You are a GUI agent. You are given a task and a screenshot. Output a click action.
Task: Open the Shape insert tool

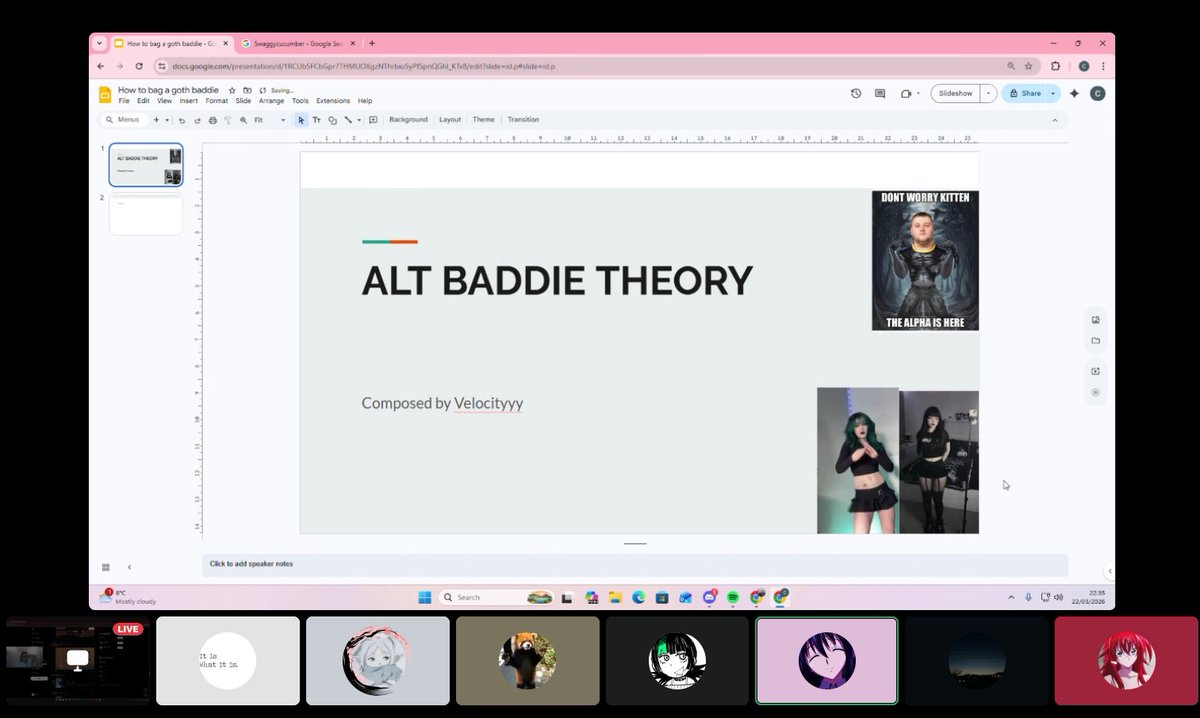tap(332, 120)
